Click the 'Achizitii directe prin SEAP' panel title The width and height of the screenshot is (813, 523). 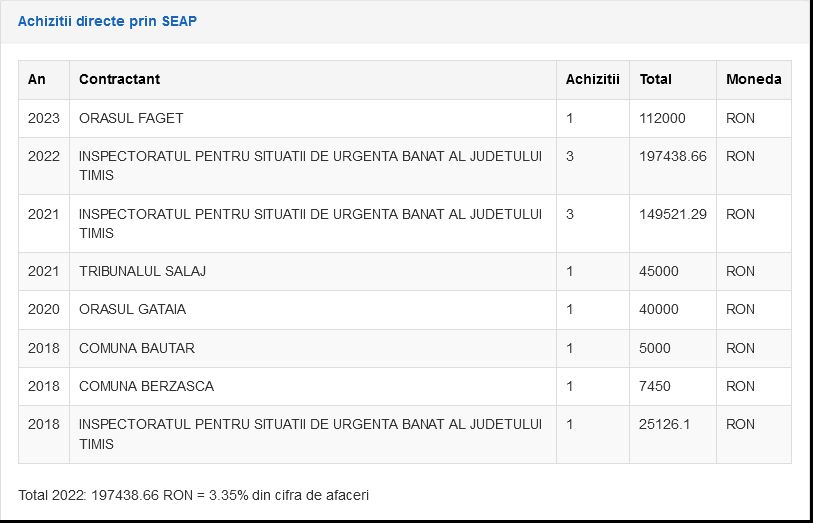pos(107,21)
